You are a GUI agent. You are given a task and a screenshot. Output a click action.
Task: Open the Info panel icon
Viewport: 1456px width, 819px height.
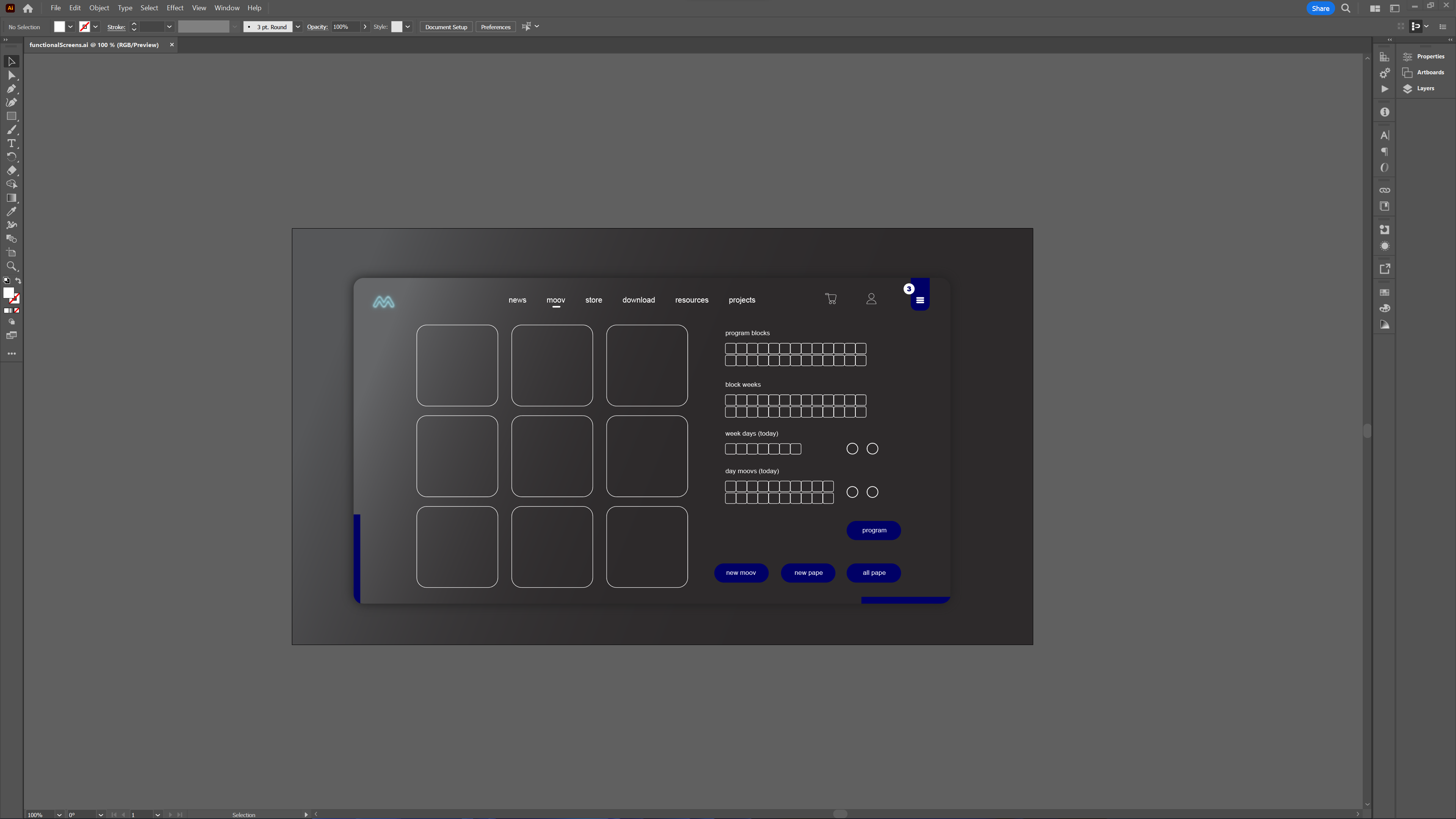pyautogui.click(x=1384, y=112)
